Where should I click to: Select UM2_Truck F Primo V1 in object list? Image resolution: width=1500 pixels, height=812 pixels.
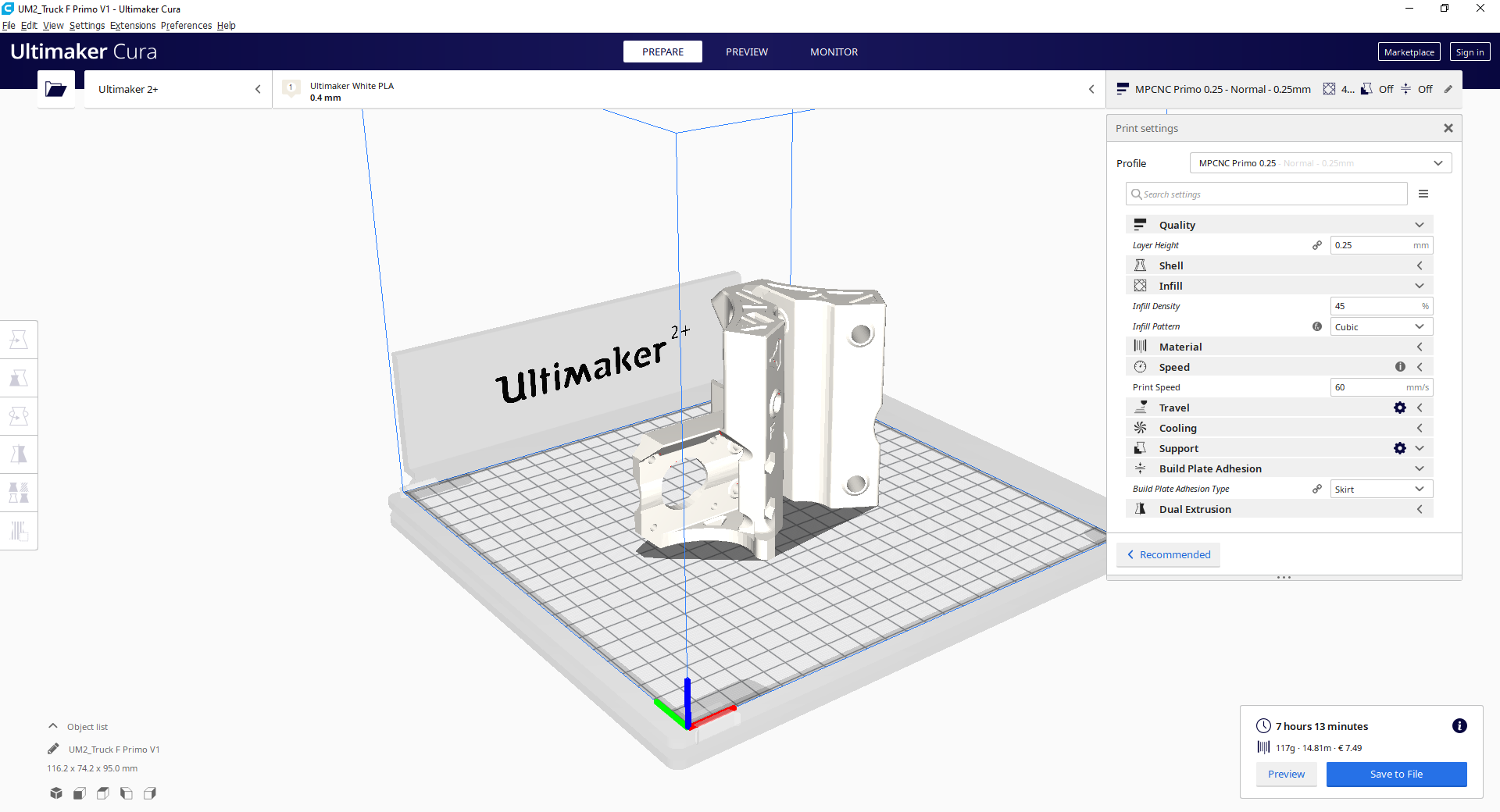coord(114,750)
